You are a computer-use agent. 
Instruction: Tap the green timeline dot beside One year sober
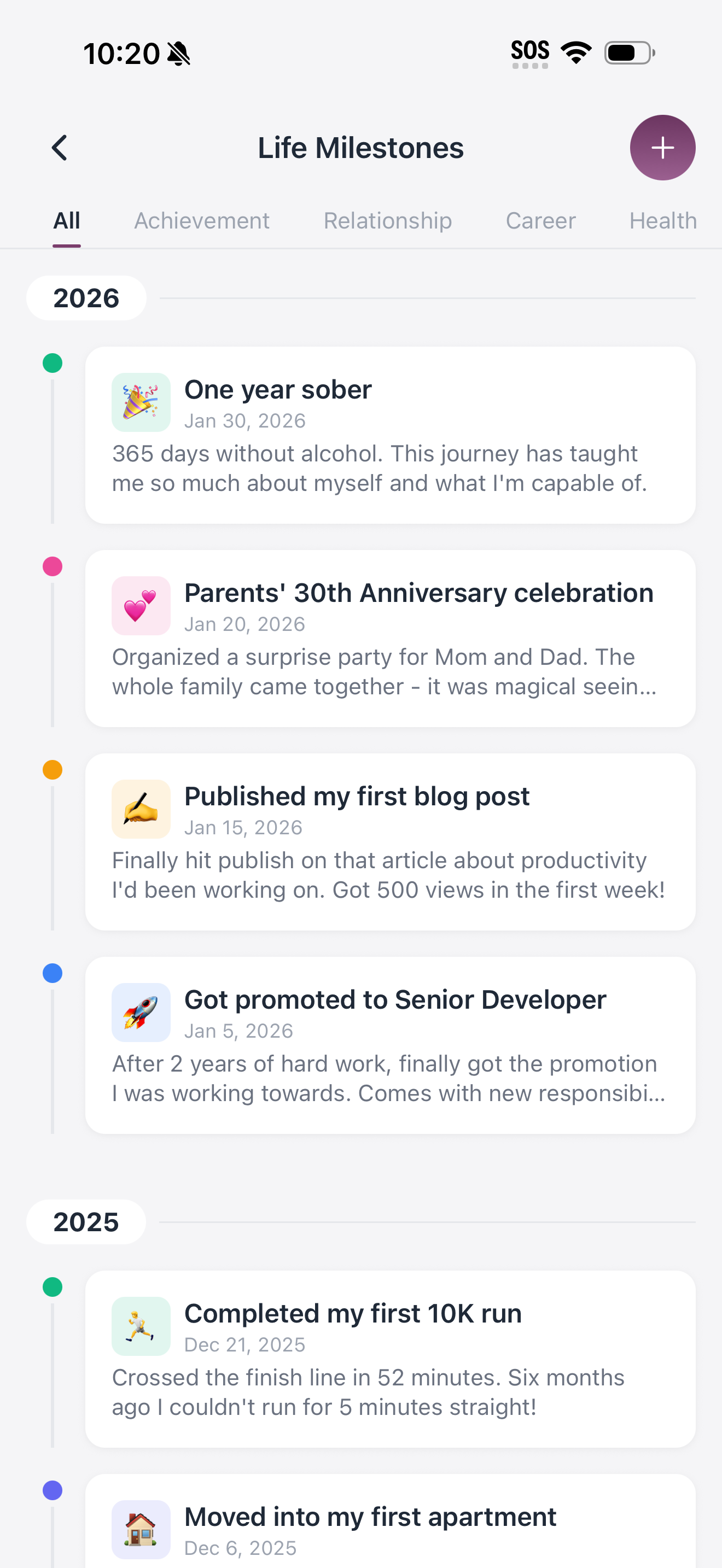tap(53, 364)
